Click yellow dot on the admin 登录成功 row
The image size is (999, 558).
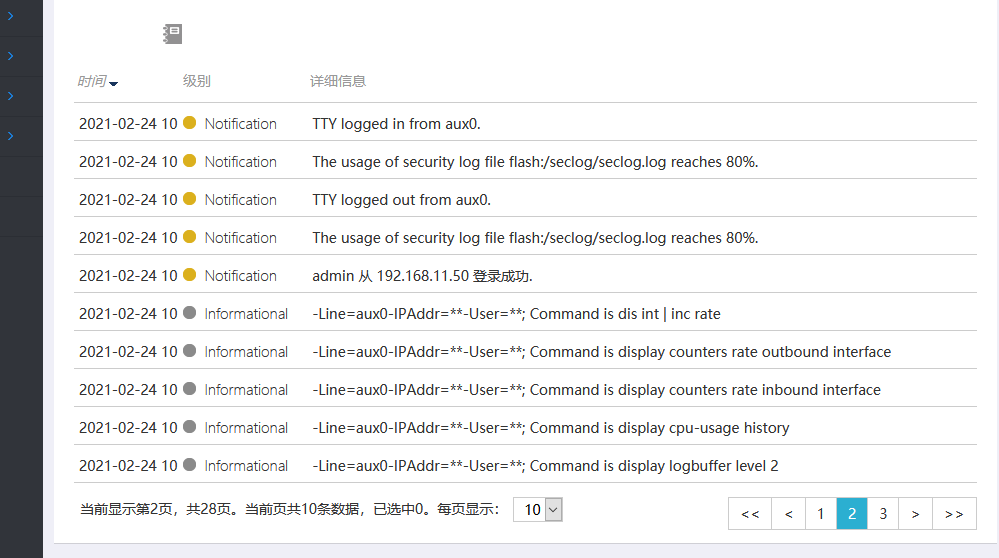[x=190, y=276]
